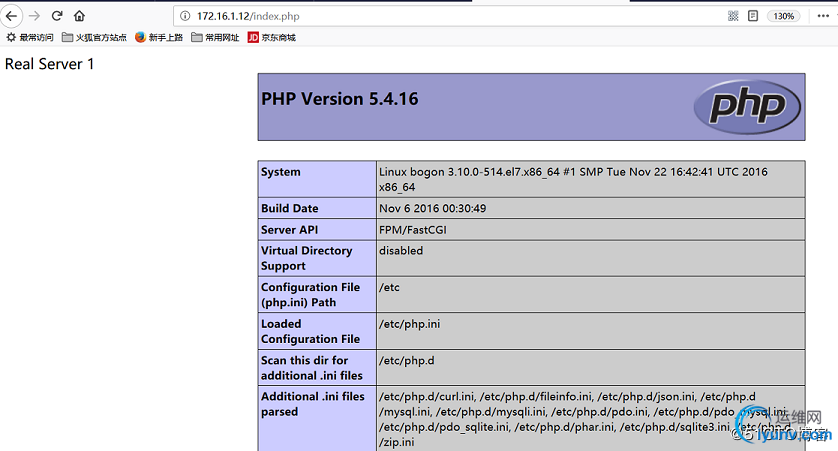Click the /etc path value

[x=389, y=287]
